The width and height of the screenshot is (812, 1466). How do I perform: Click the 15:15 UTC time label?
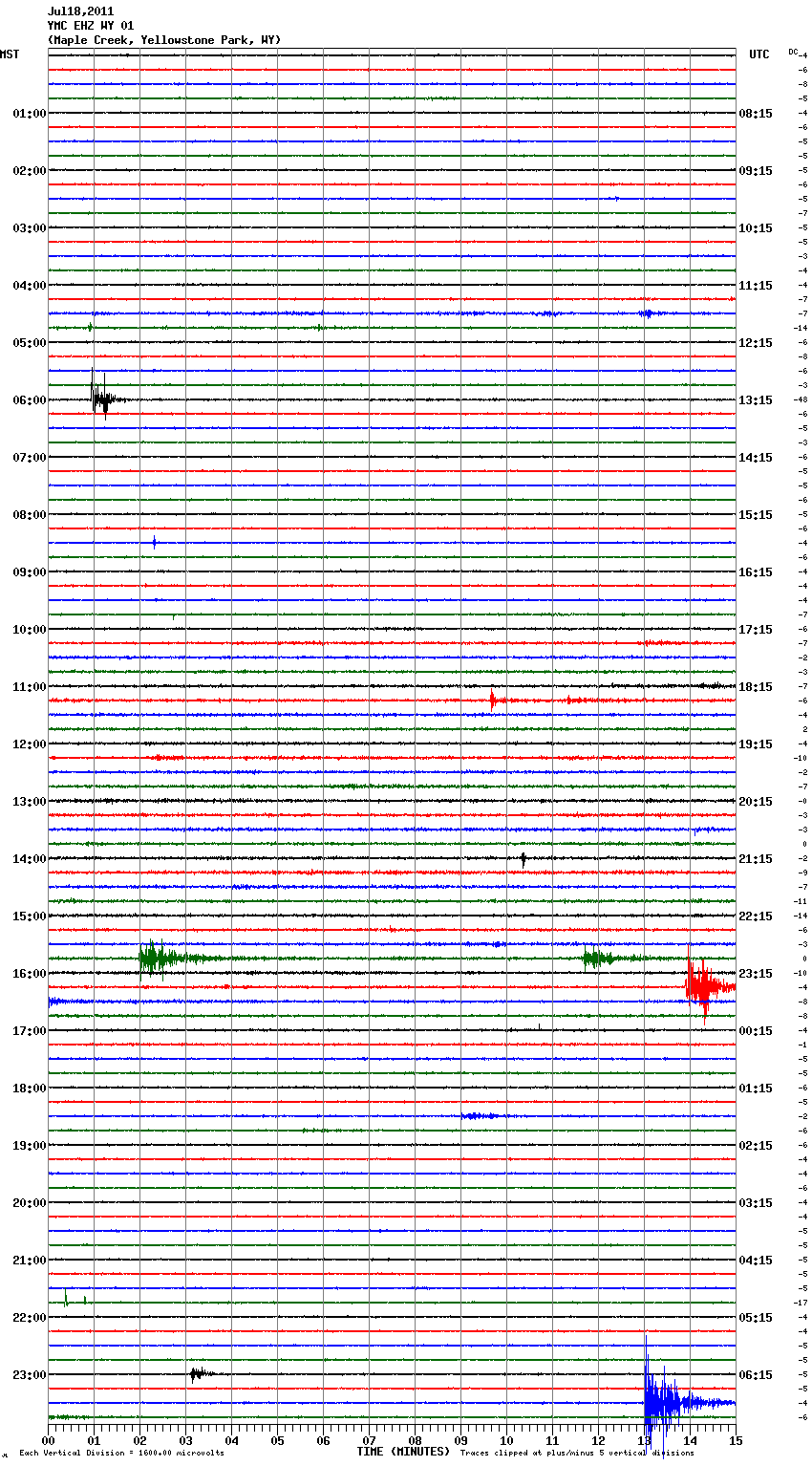click(756, 515)
